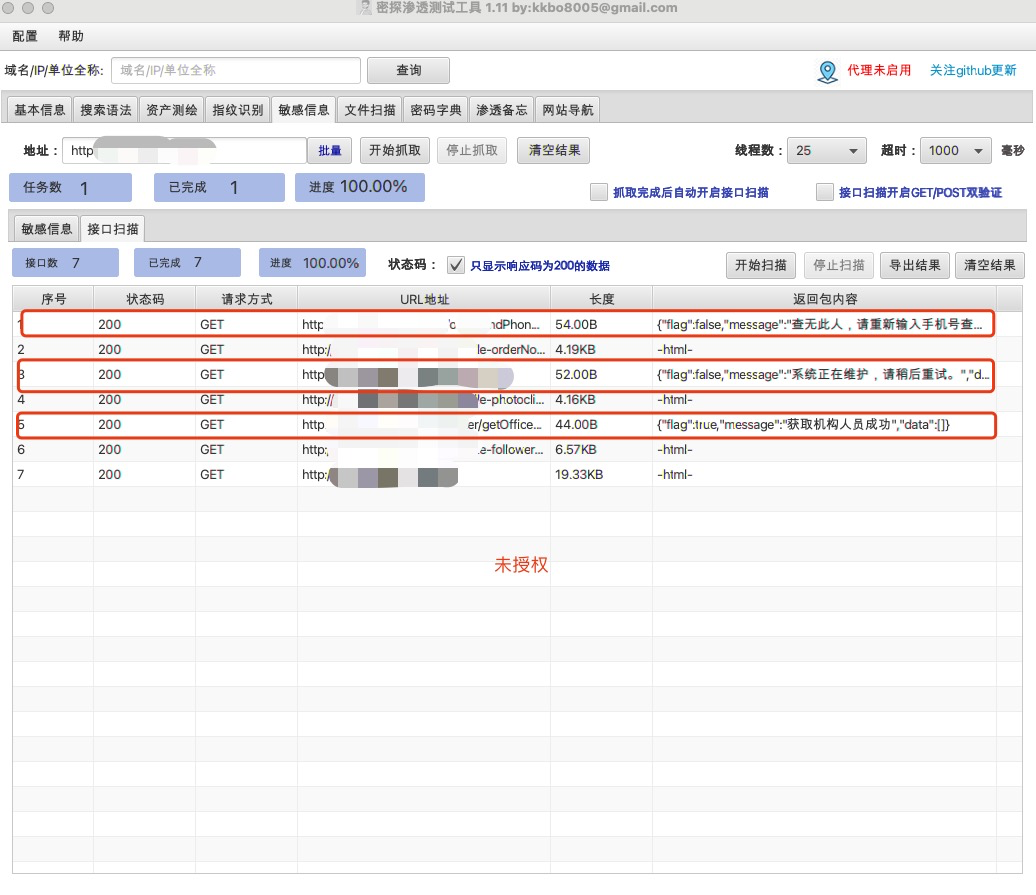Open the 超时 dropdown showing 1000
This screenshot has height=895, width=1036.
(956, 151)
